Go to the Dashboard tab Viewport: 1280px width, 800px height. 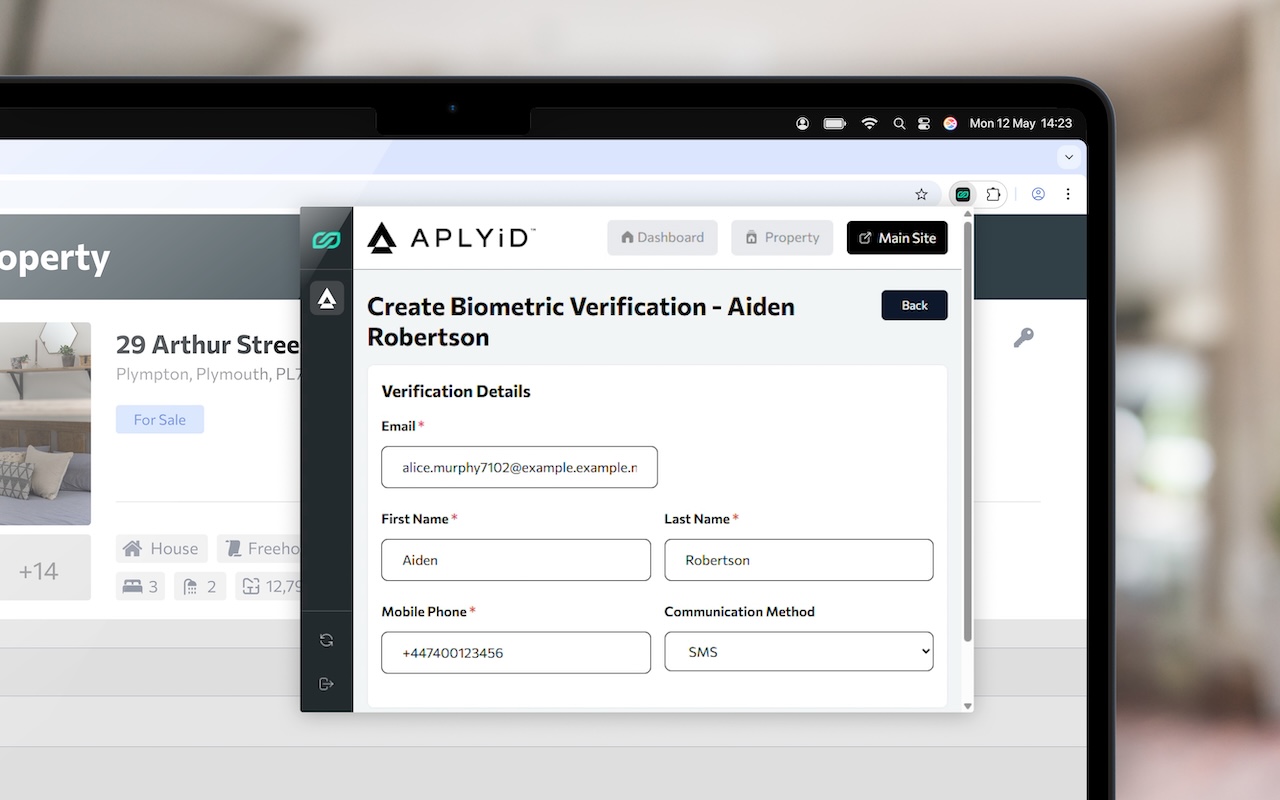tap(662, 238)
